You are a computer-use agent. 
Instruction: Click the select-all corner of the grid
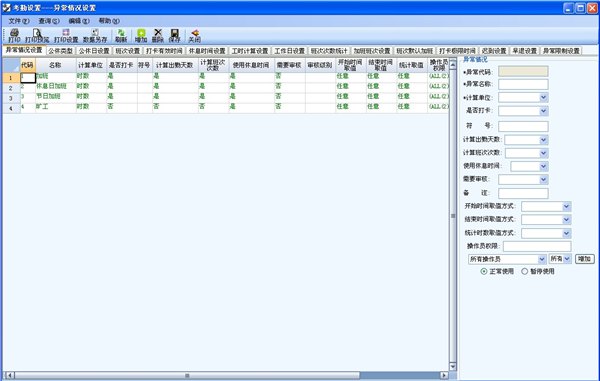click(x=11, y=65)
